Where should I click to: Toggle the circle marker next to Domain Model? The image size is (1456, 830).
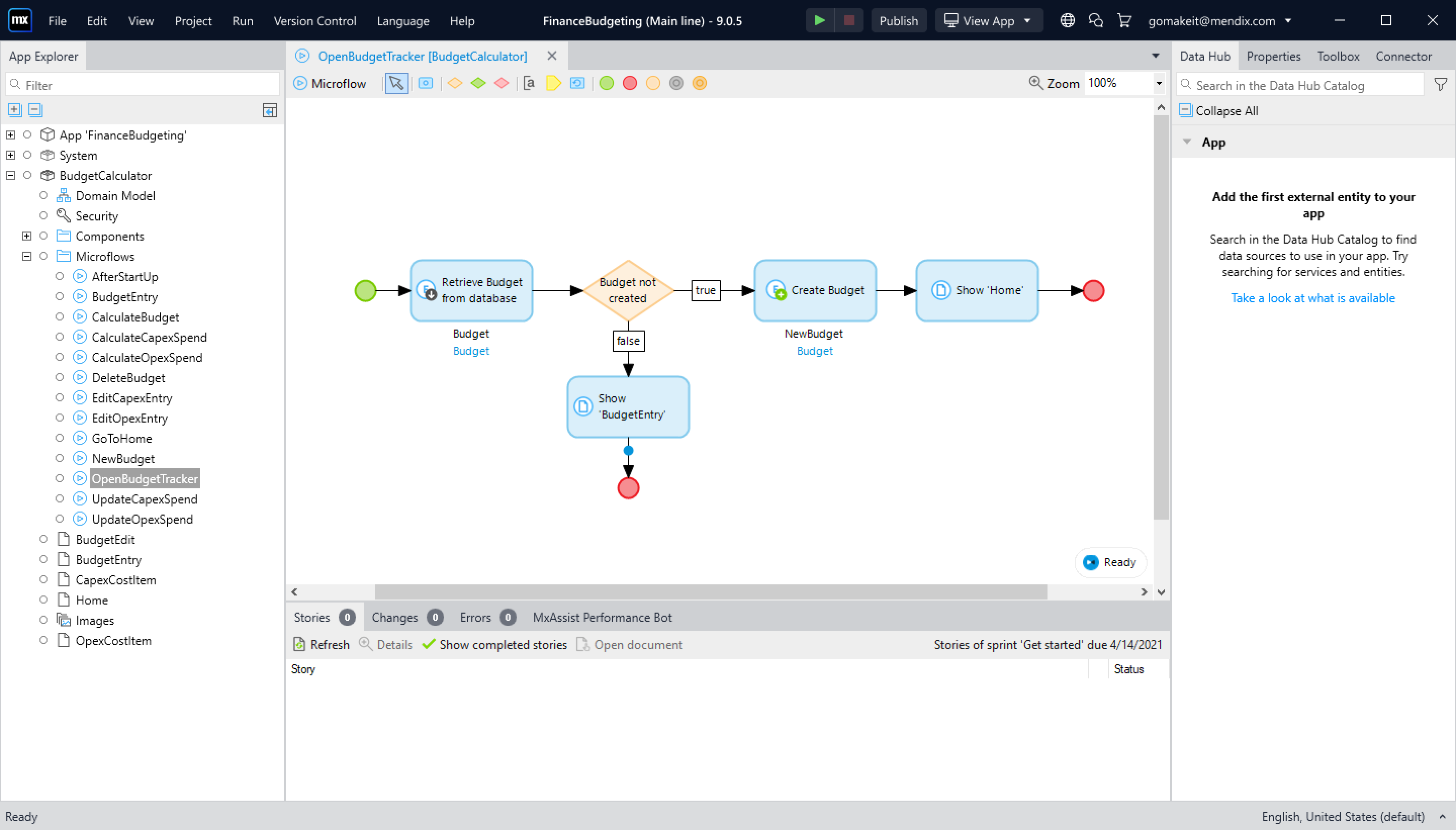(44, 195)
